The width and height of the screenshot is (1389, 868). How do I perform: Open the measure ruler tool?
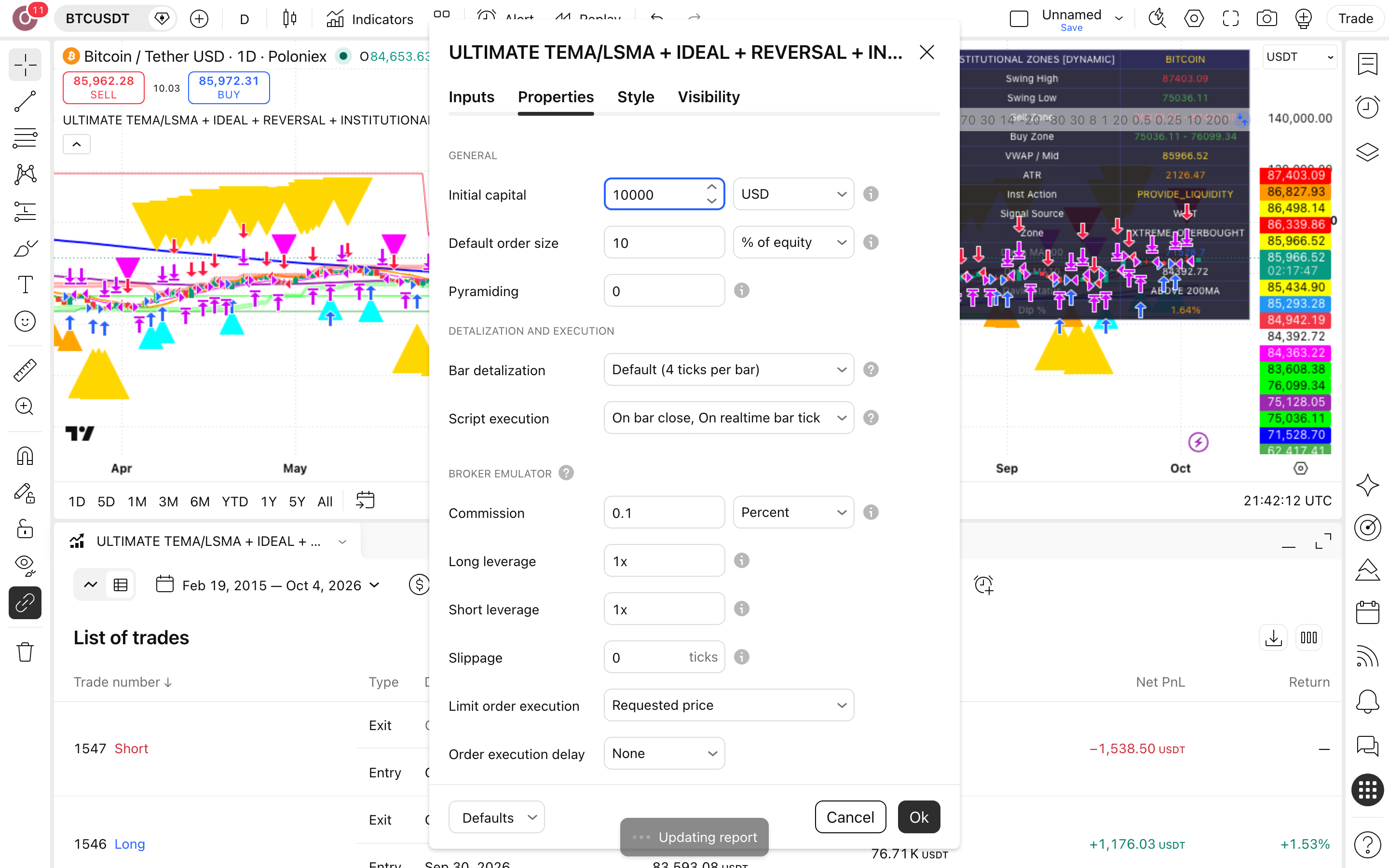coord(25,370)
